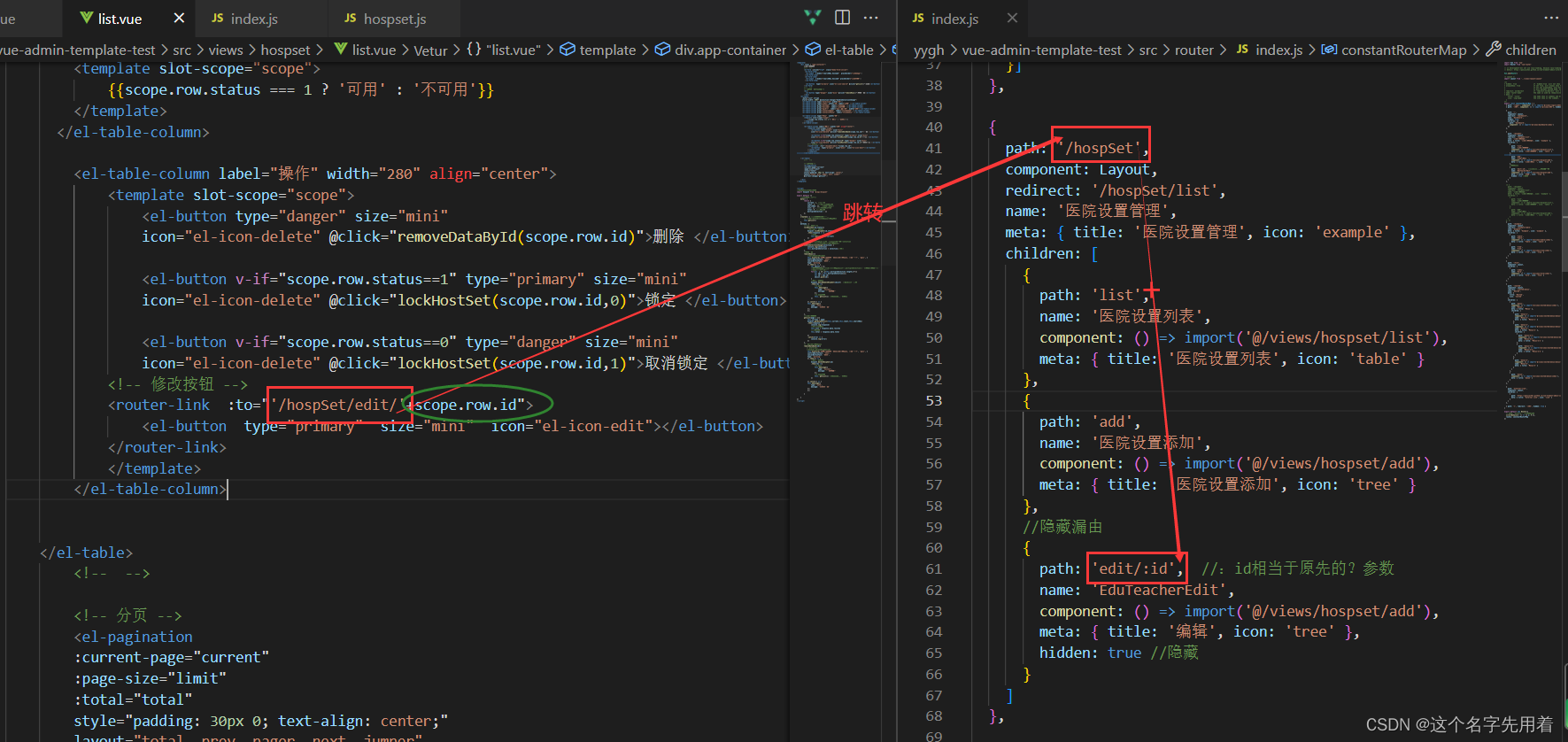The image size is (1568, 742).
Task: Open the children breadcrumb symbol list
Action: click(1531, 50)
